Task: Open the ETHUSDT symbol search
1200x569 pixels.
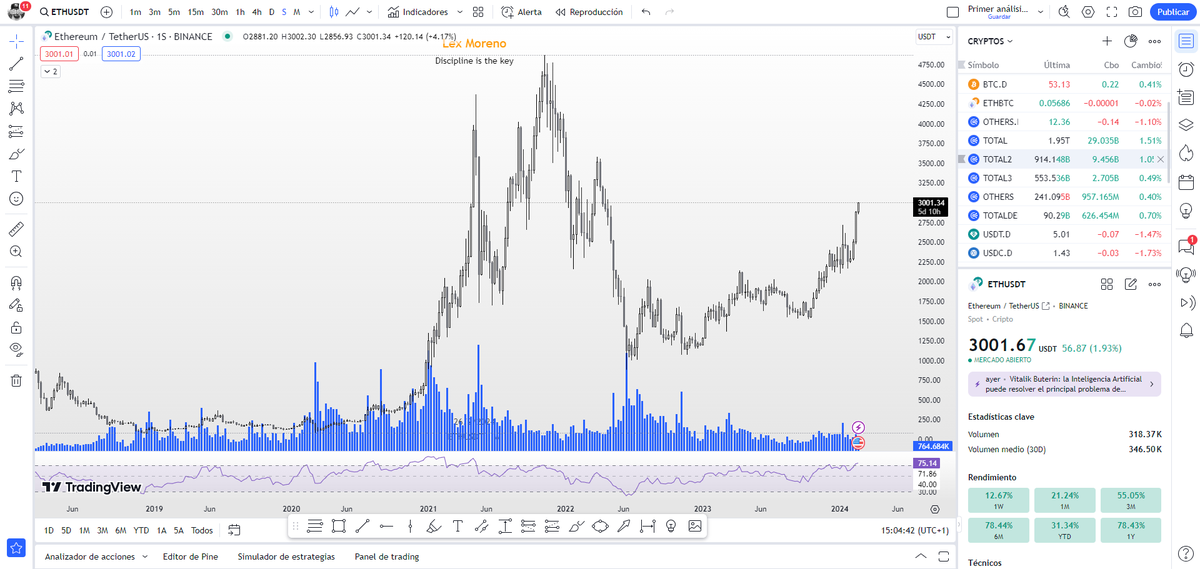Action: coord(67,12)
